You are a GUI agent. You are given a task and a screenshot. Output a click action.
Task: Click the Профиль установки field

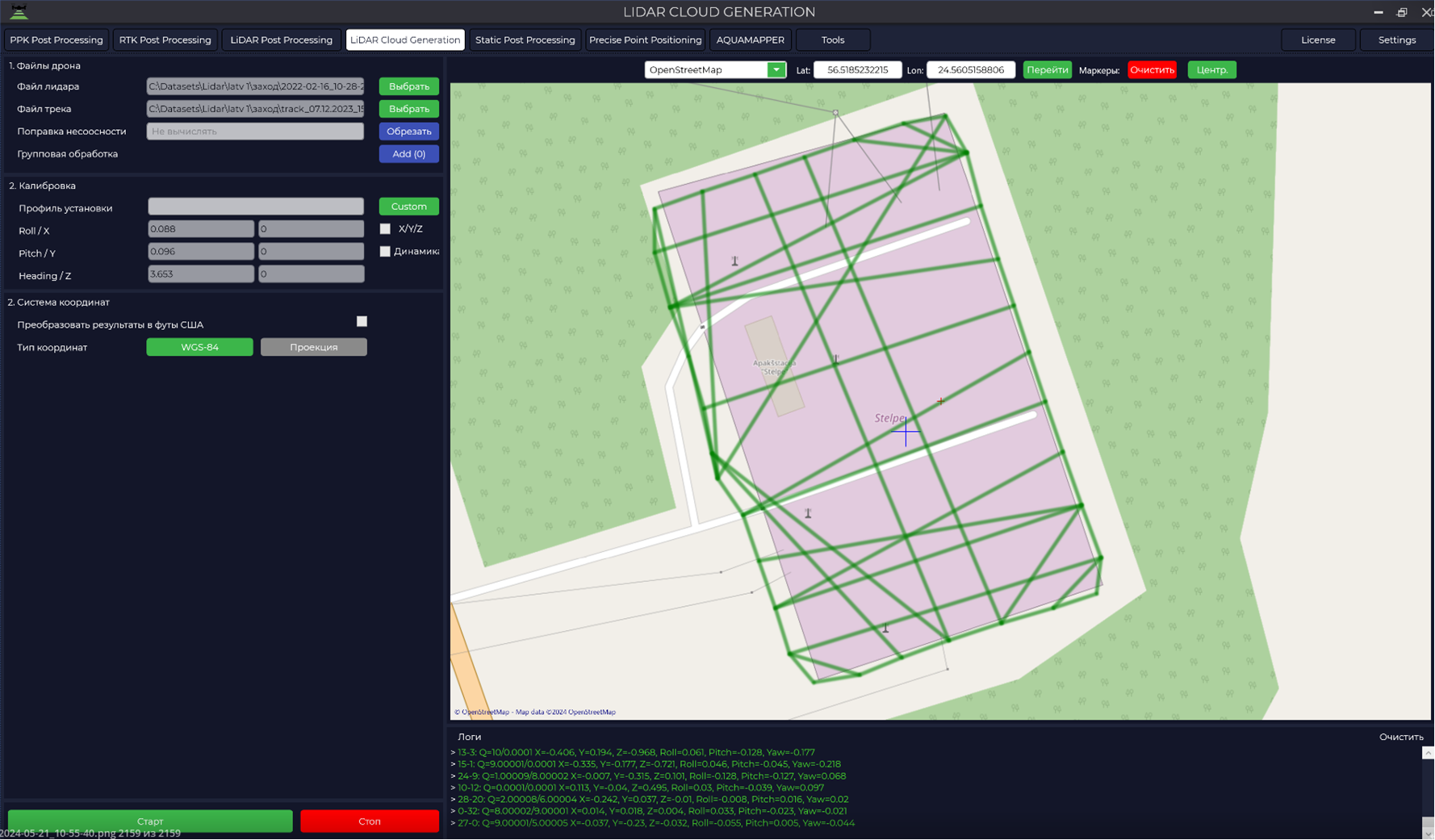[x=256, y=207]
